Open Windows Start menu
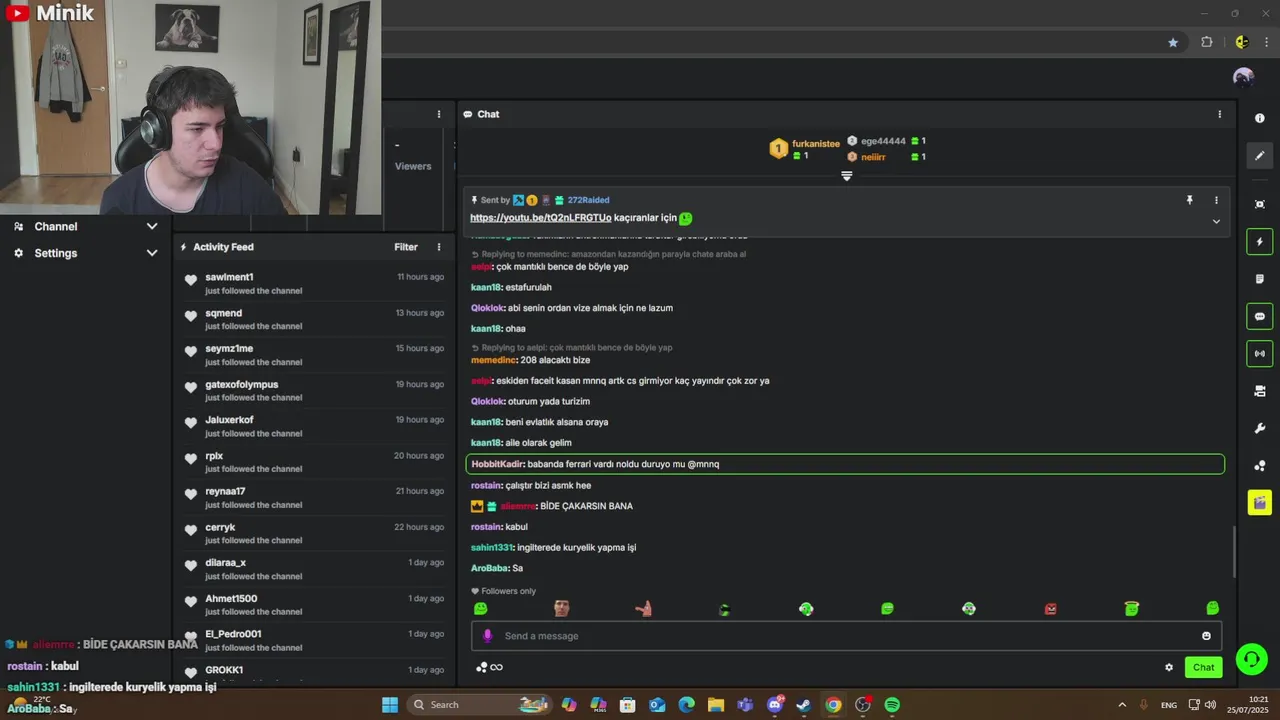Viewport: 1280px width, 720px height. (x=390, y=705)
